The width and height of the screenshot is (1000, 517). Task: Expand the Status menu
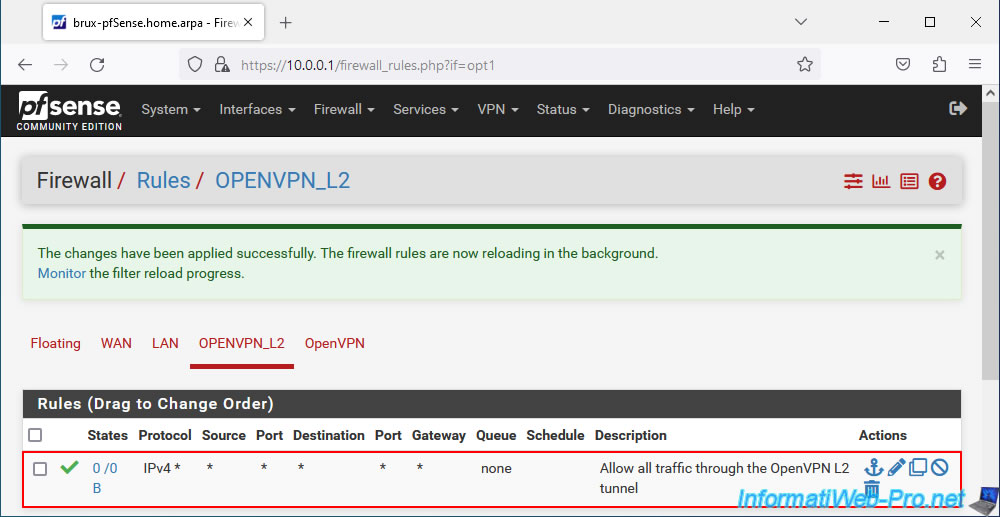[563, 110]
